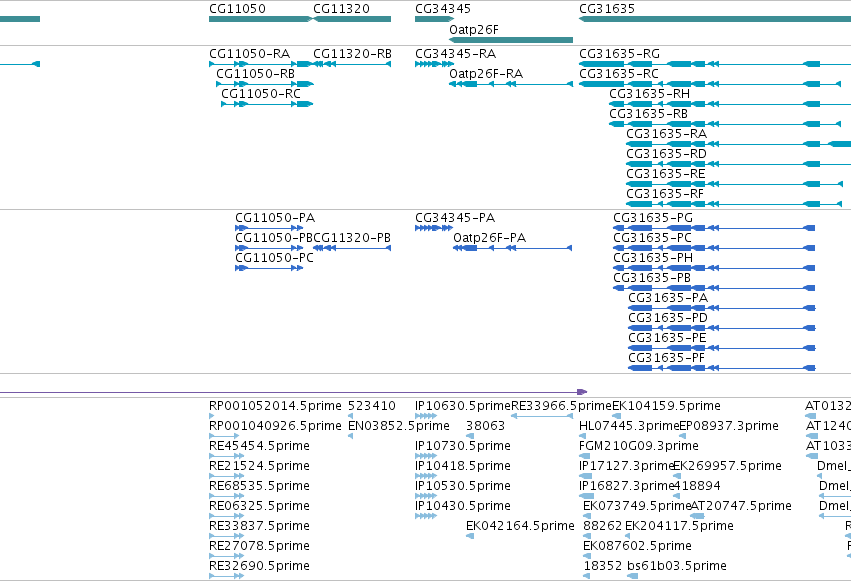Click protein CG11050-PA
The image size is (851, 581).
pos(269,228)
